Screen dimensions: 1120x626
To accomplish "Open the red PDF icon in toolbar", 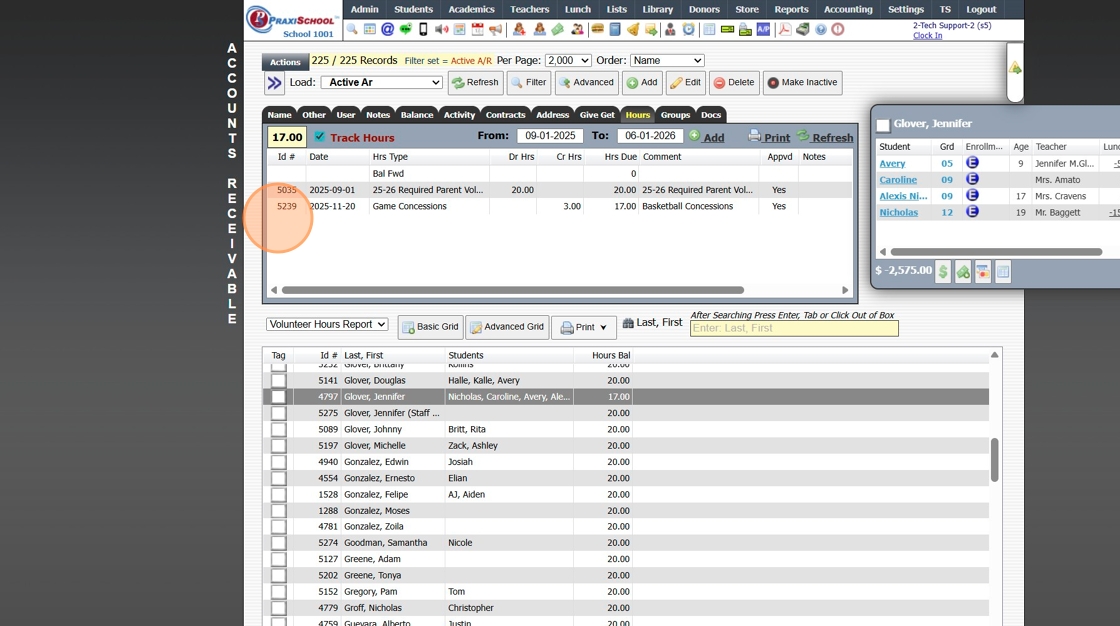I will point(785,29).
